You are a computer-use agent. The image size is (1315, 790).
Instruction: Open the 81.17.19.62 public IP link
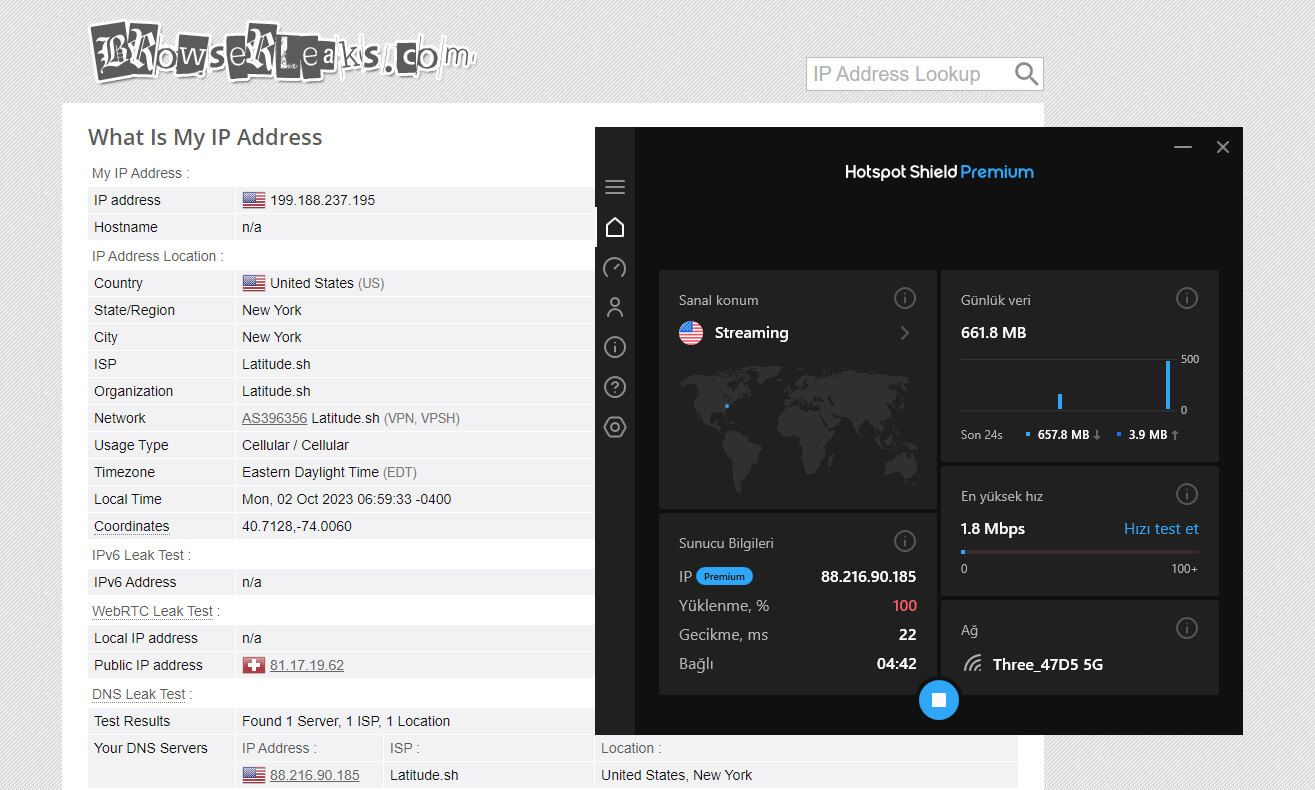(307, 665)
